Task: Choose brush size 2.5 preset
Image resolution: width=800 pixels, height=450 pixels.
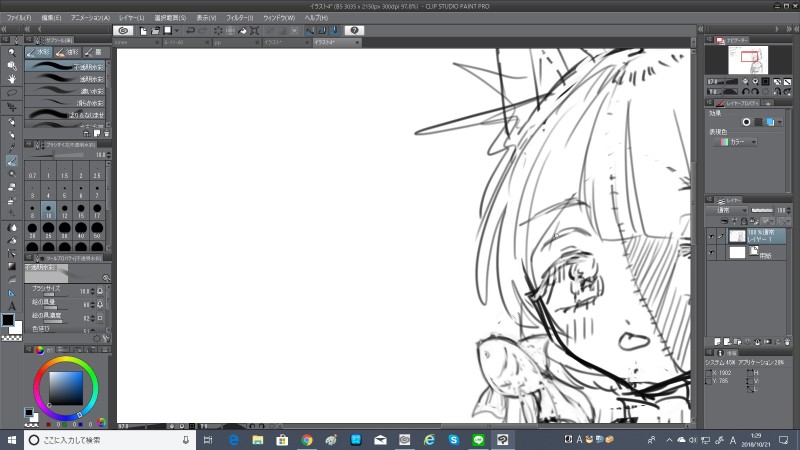Action: (x=97, y=170)
